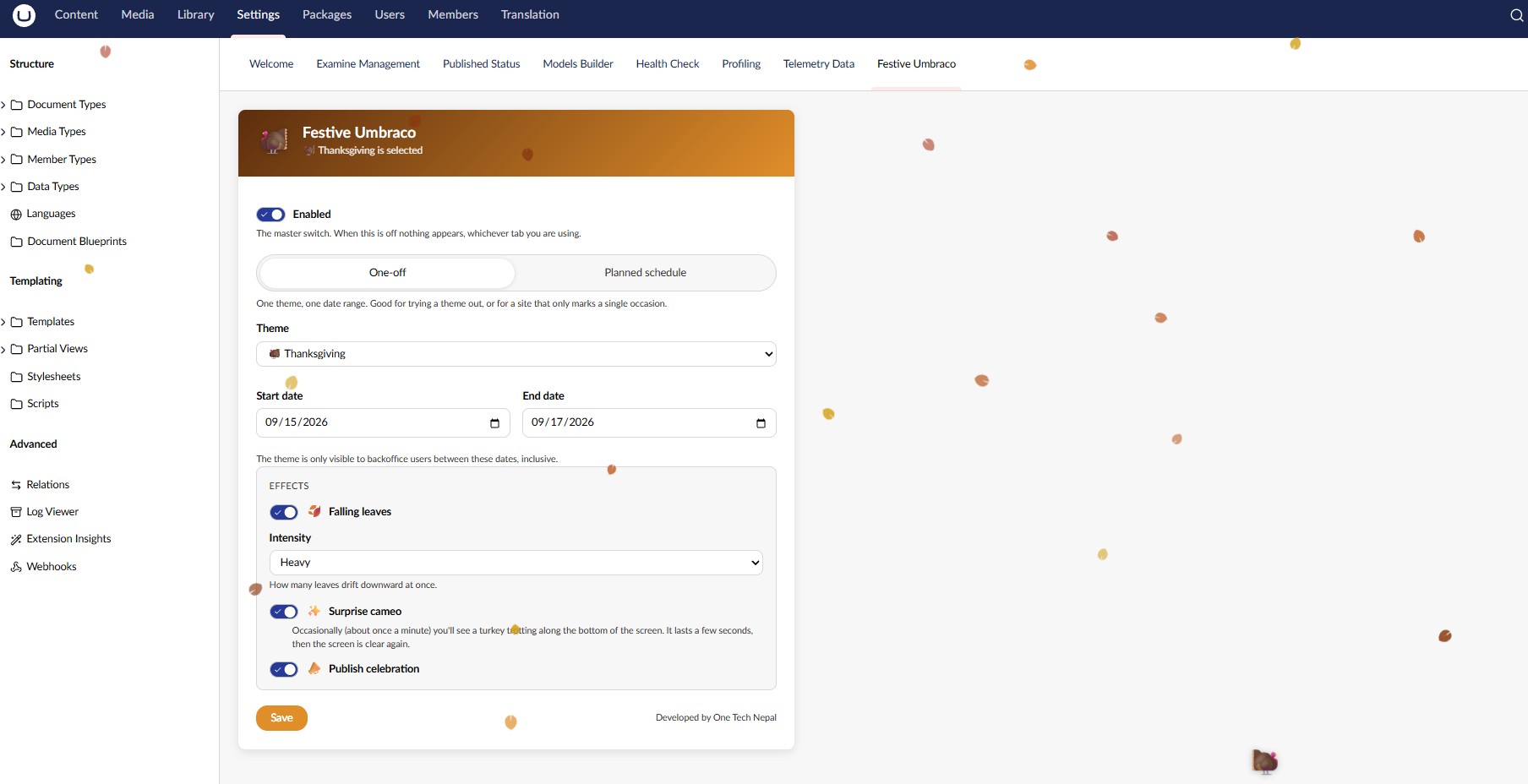Click the Member Types folder icon
This screenshot has height=784, width=1528.
click(16, 160)
